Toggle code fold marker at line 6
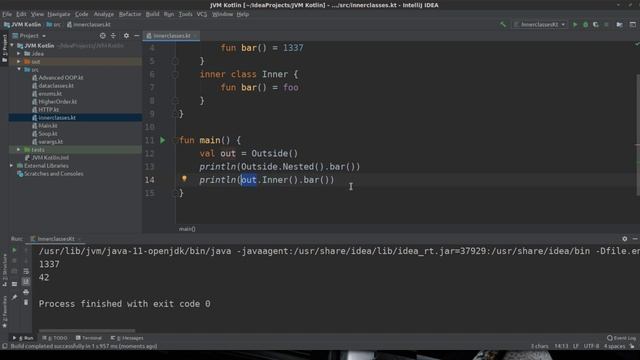This screenshot has width=640, height=360. [175, 74]
